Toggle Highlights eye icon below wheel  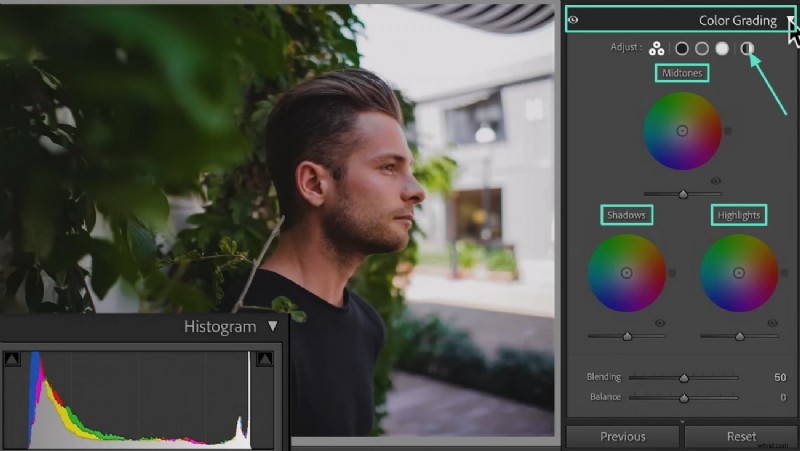click(x=772, y=323)
